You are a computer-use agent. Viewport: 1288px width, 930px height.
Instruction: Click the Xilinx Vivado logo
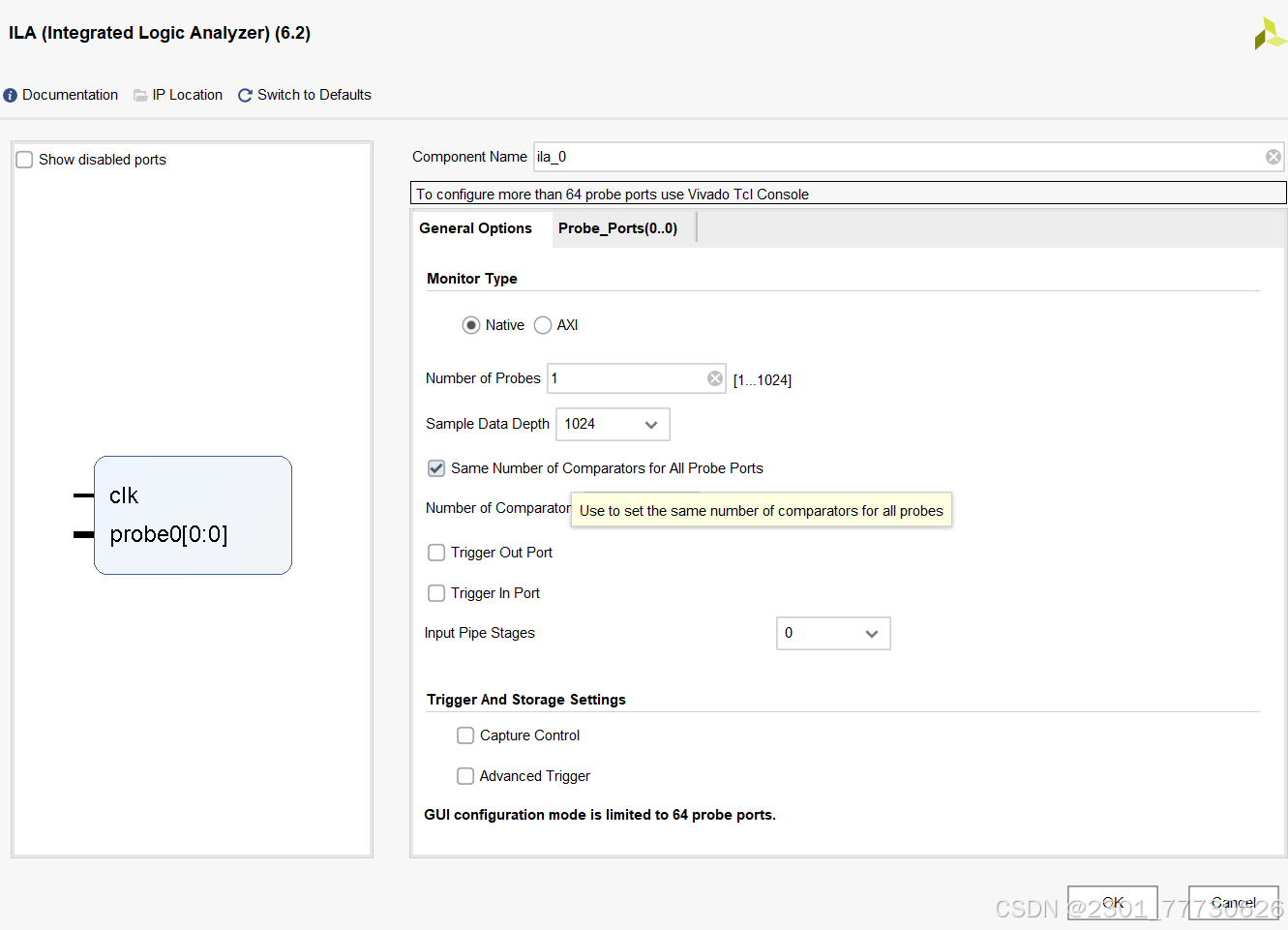coord(1269,34)
